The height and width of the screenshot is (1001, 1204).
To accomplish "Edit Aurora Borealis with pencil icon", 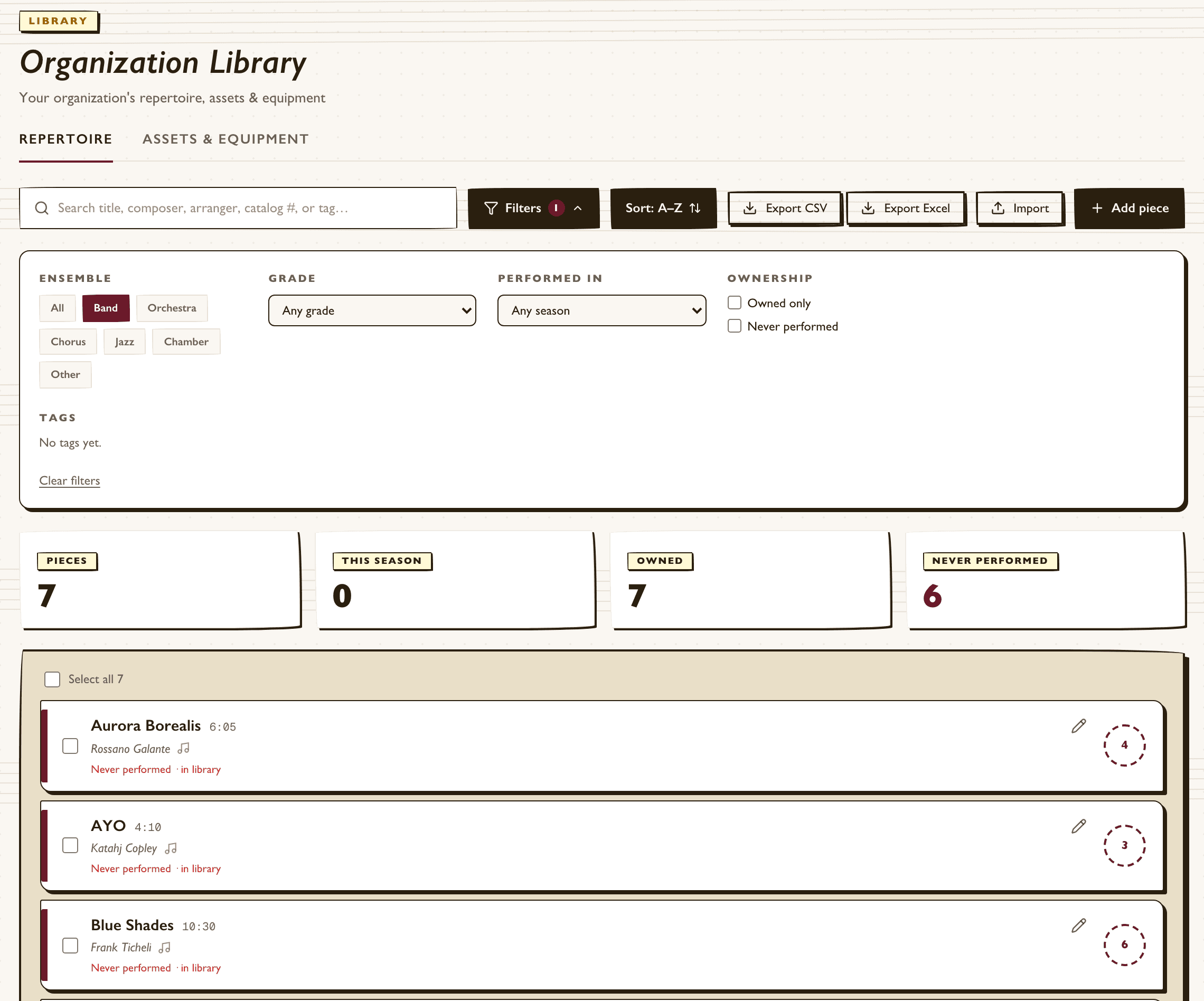I will (1078, 726).
